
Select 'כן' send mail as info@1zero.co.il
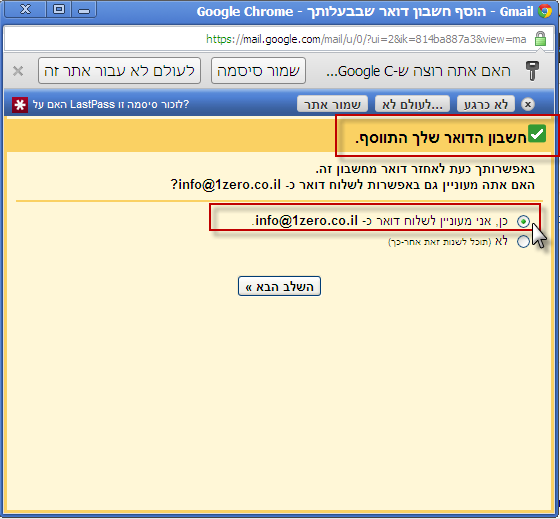coord(523,221)
